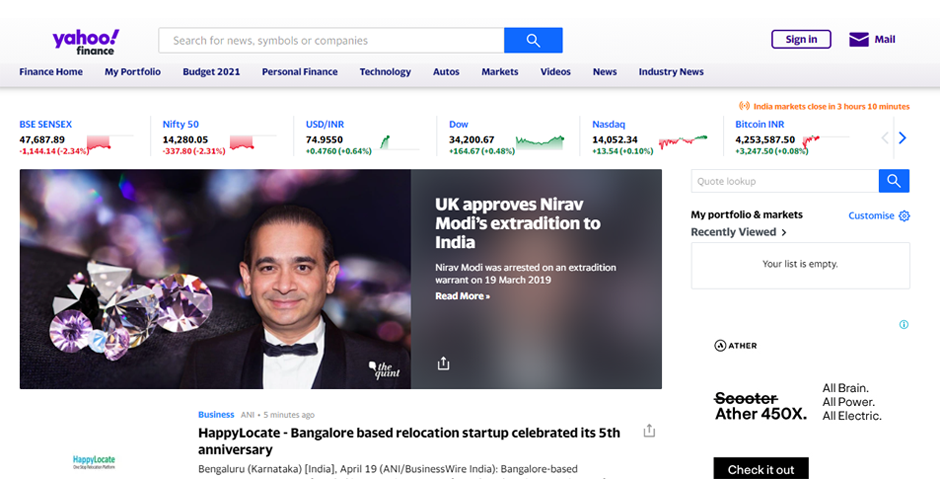The image size is (940, 492).
Task: Select the Technology menu item
Action: click(385, 71)
